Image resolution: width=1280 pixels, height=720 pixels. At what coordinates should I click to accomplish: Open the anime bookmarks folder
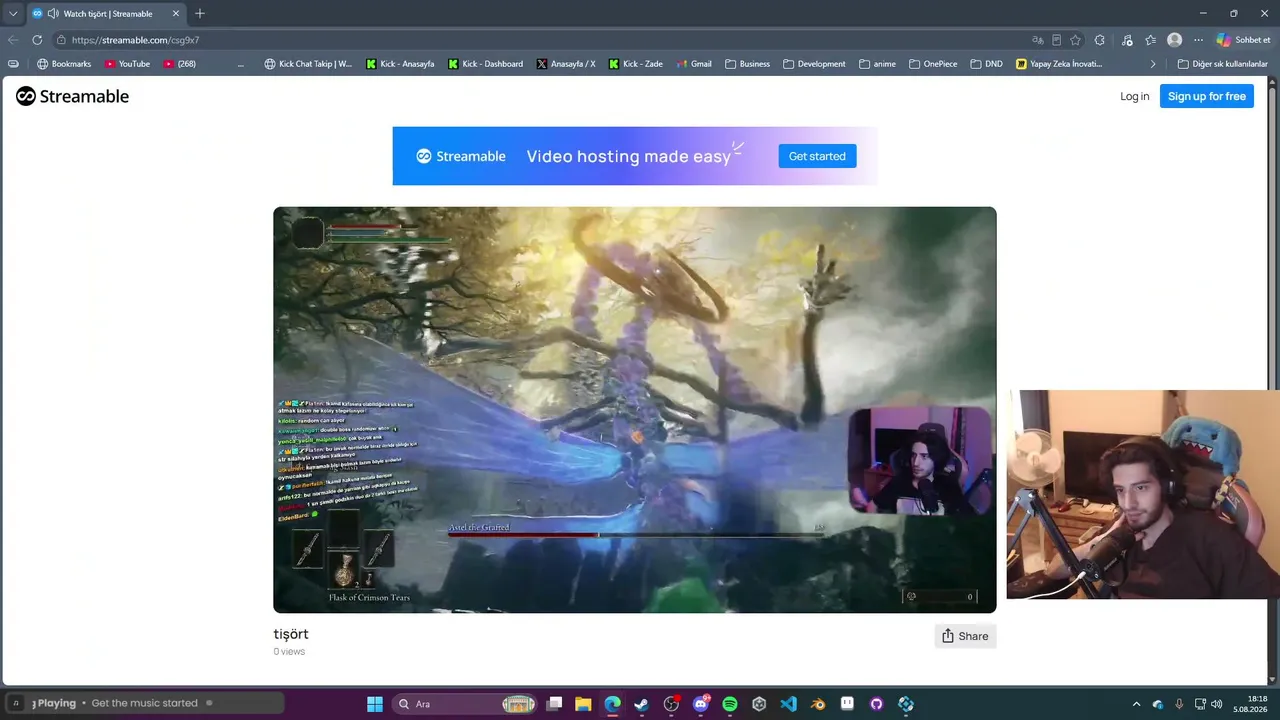[x=877, y=64]
